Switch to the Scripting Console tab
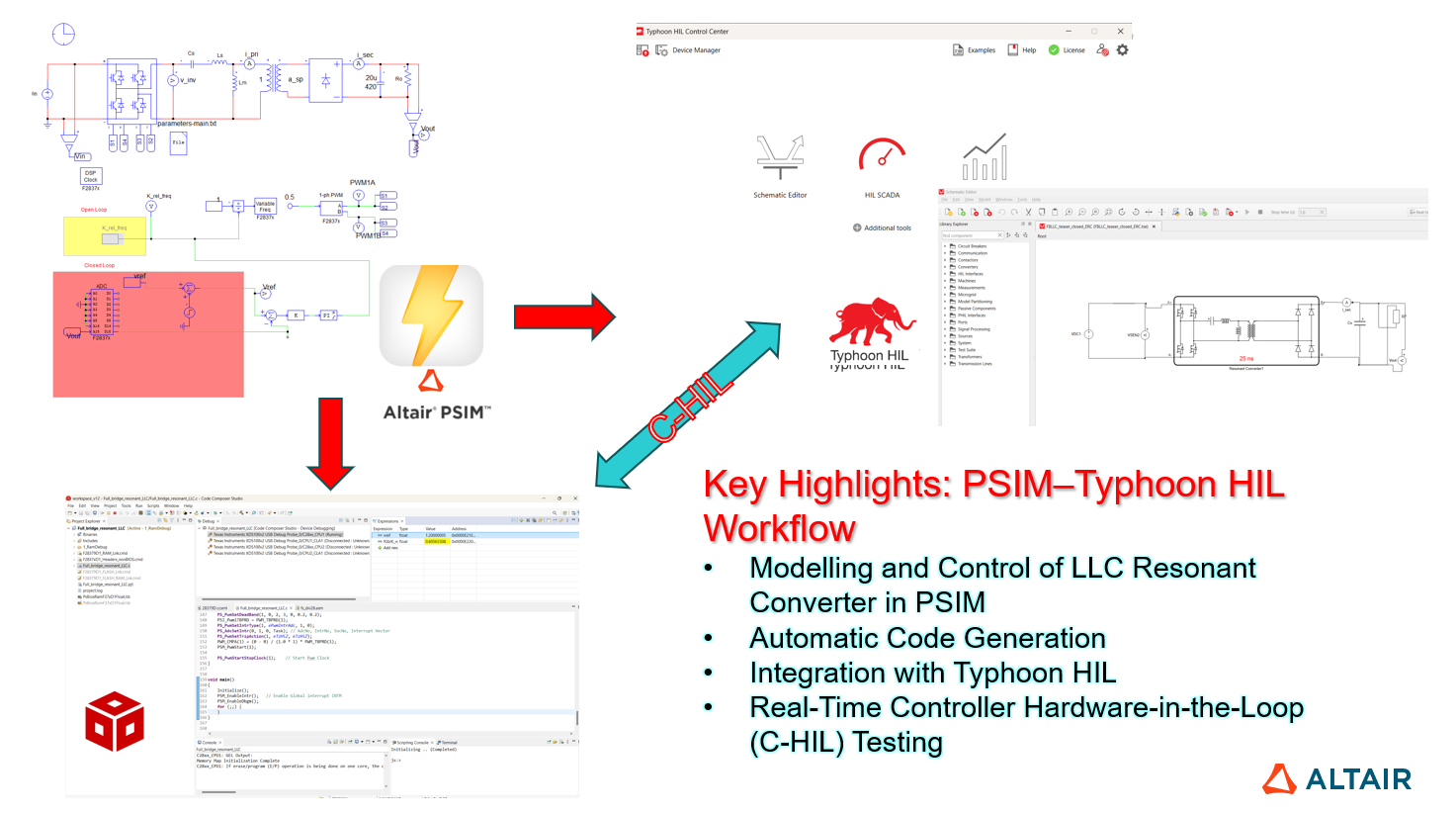The height and width of the screenshot is (813, 1456). tap(412, 742)
